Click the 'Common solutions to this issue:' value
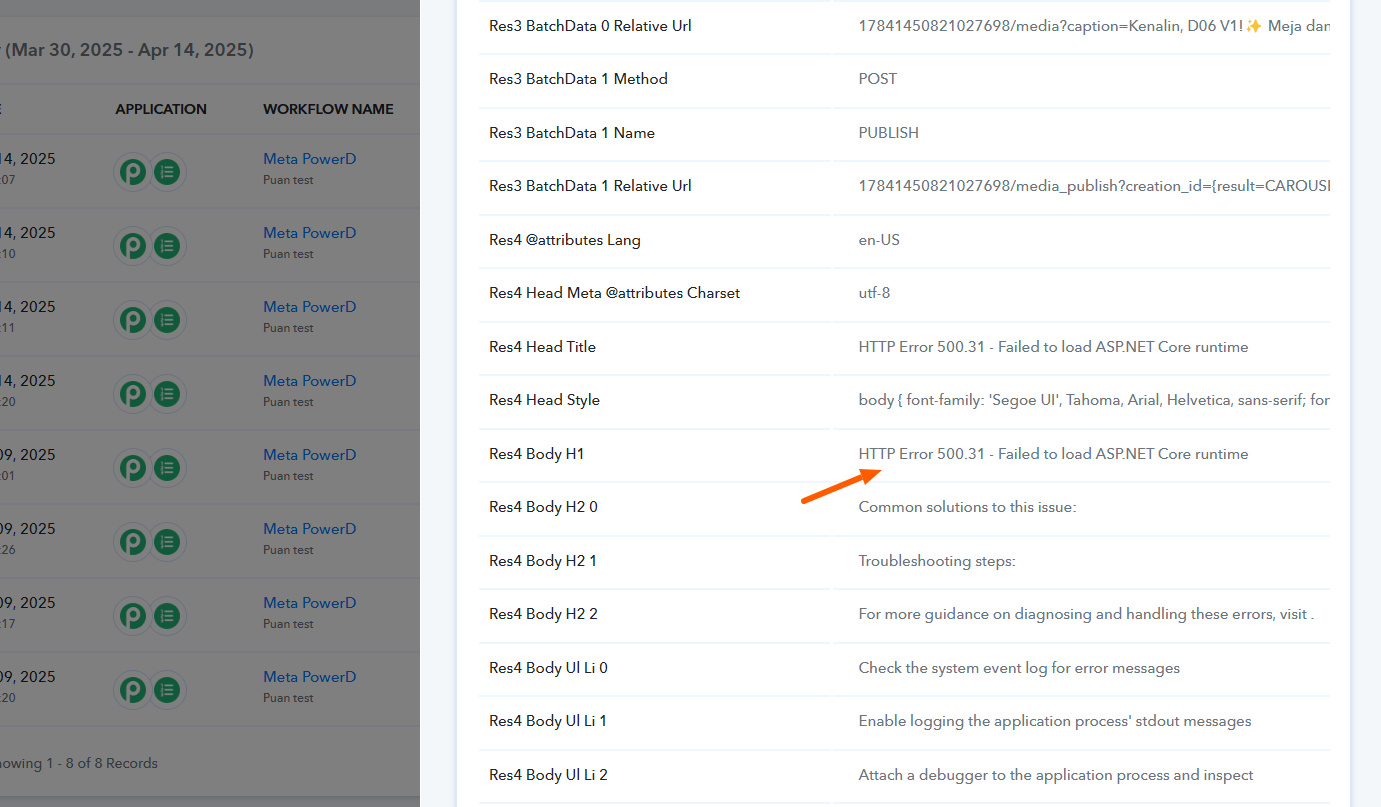1381x807 pixels. tap(967, 507)
